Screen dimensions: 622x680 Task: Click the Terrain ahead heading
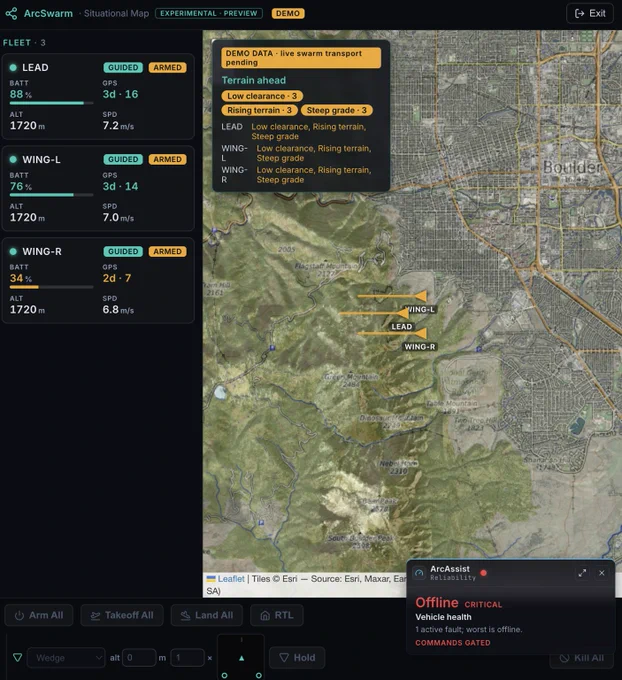[254, 80]
